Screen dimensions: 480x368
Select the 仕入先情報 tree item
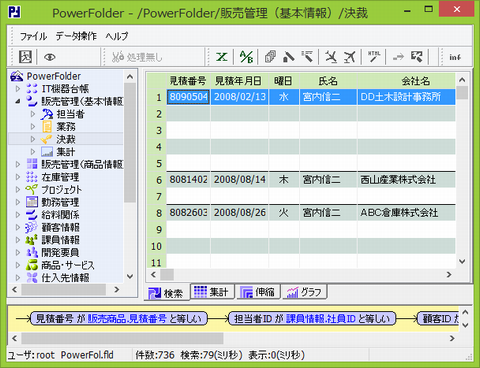click(65, 278)
